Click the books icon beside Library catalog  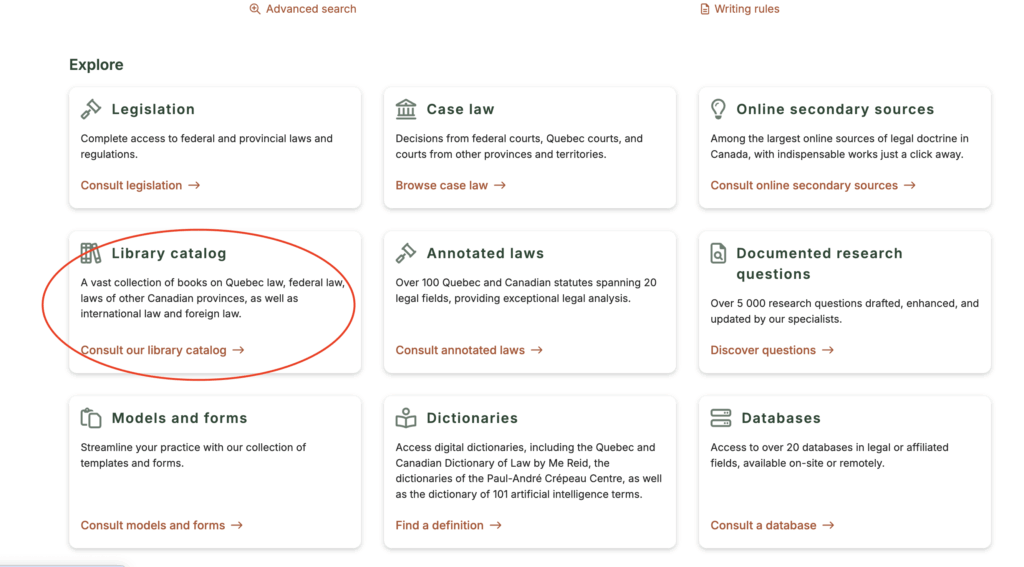point(91,253)
